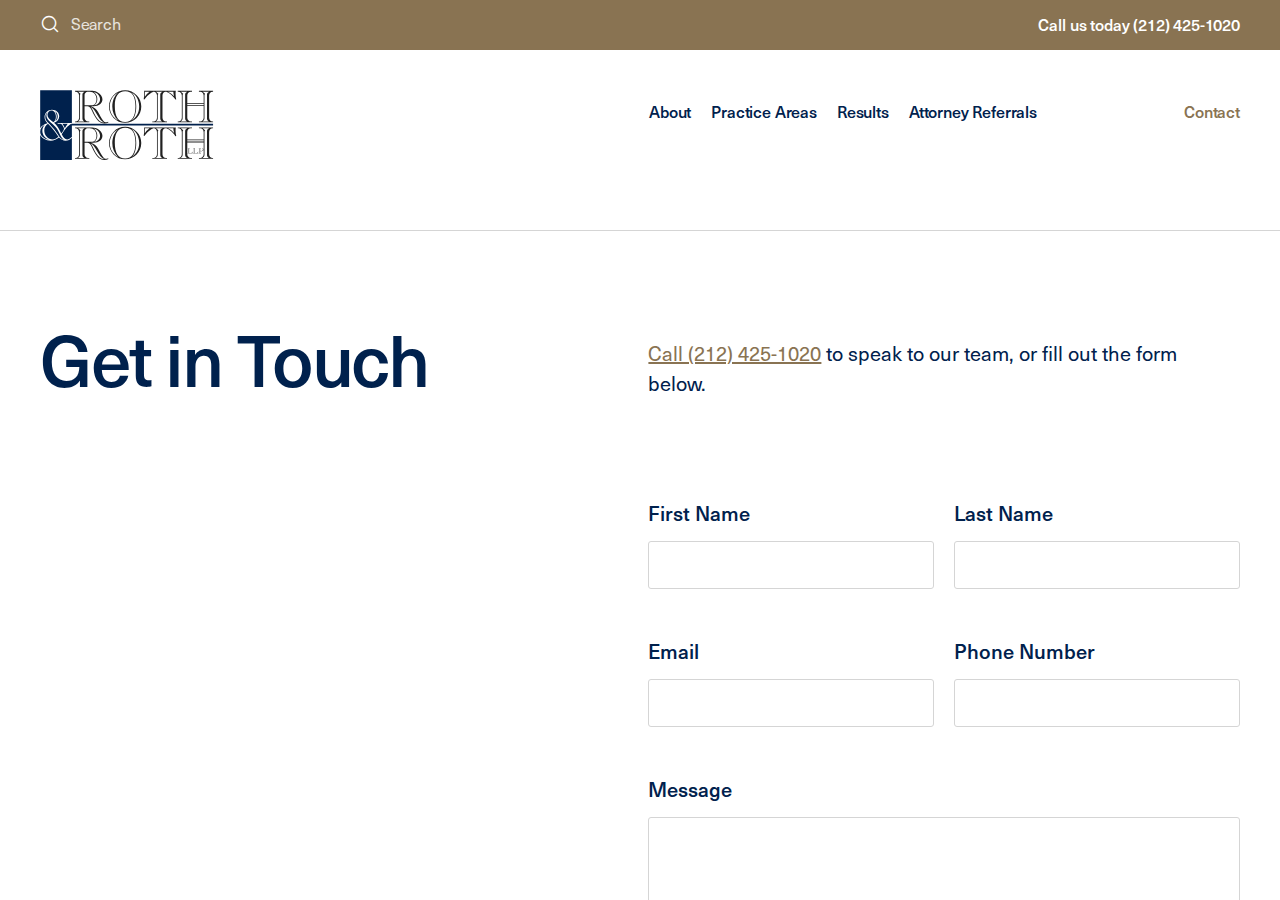Open the Practice Areas menu
The image size is (1280, 900).
(764, 112)
